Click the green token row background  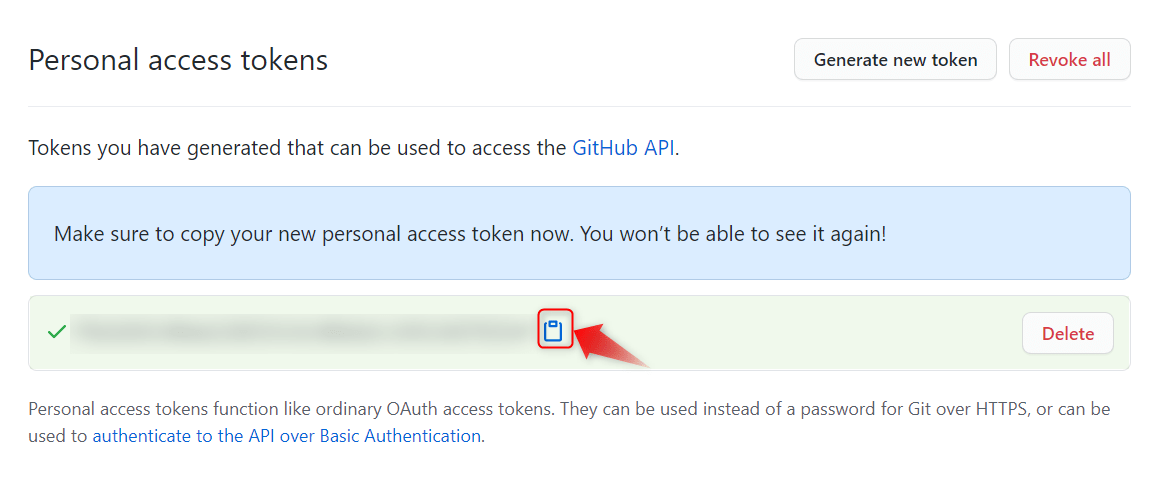[x=579, y=333]
